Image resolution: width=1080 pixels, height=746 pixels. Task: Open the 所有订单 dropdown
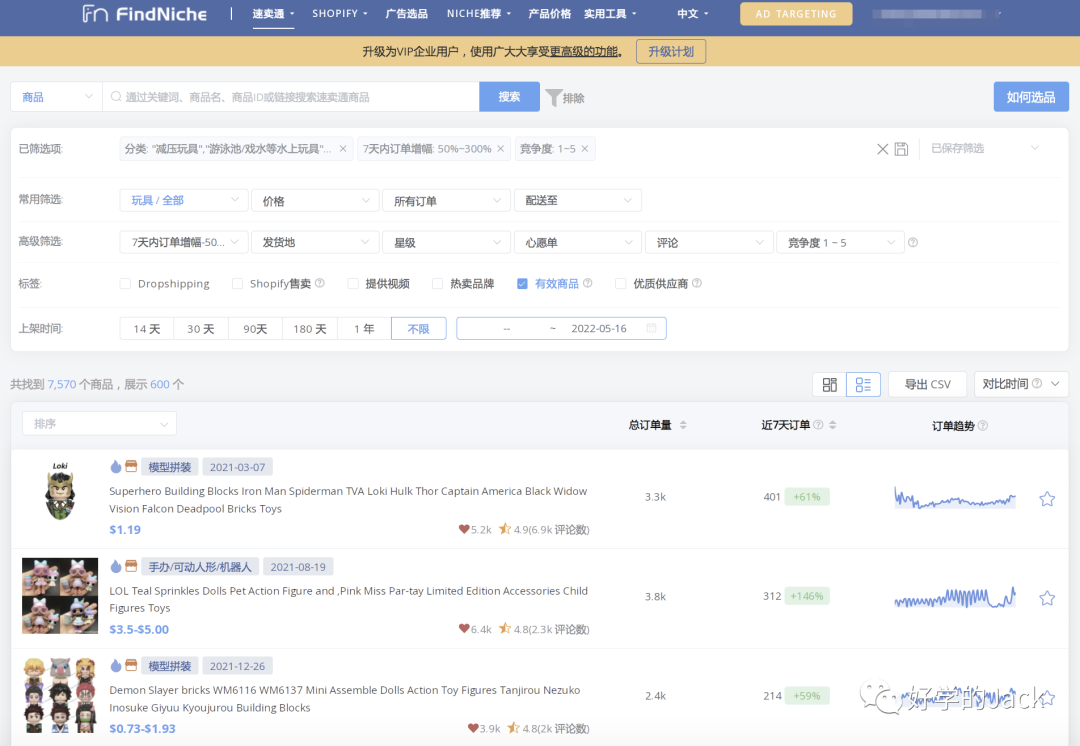(446, 200)
